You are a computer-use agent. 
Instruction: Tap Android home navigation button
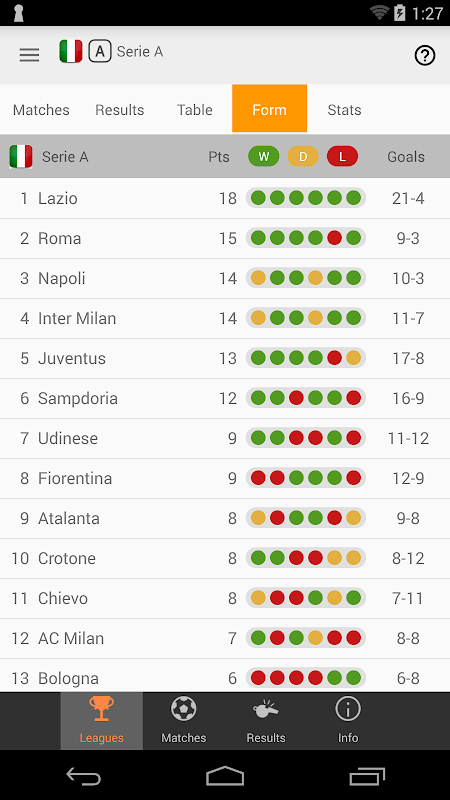pyautogui.click(x=225, y=776)
